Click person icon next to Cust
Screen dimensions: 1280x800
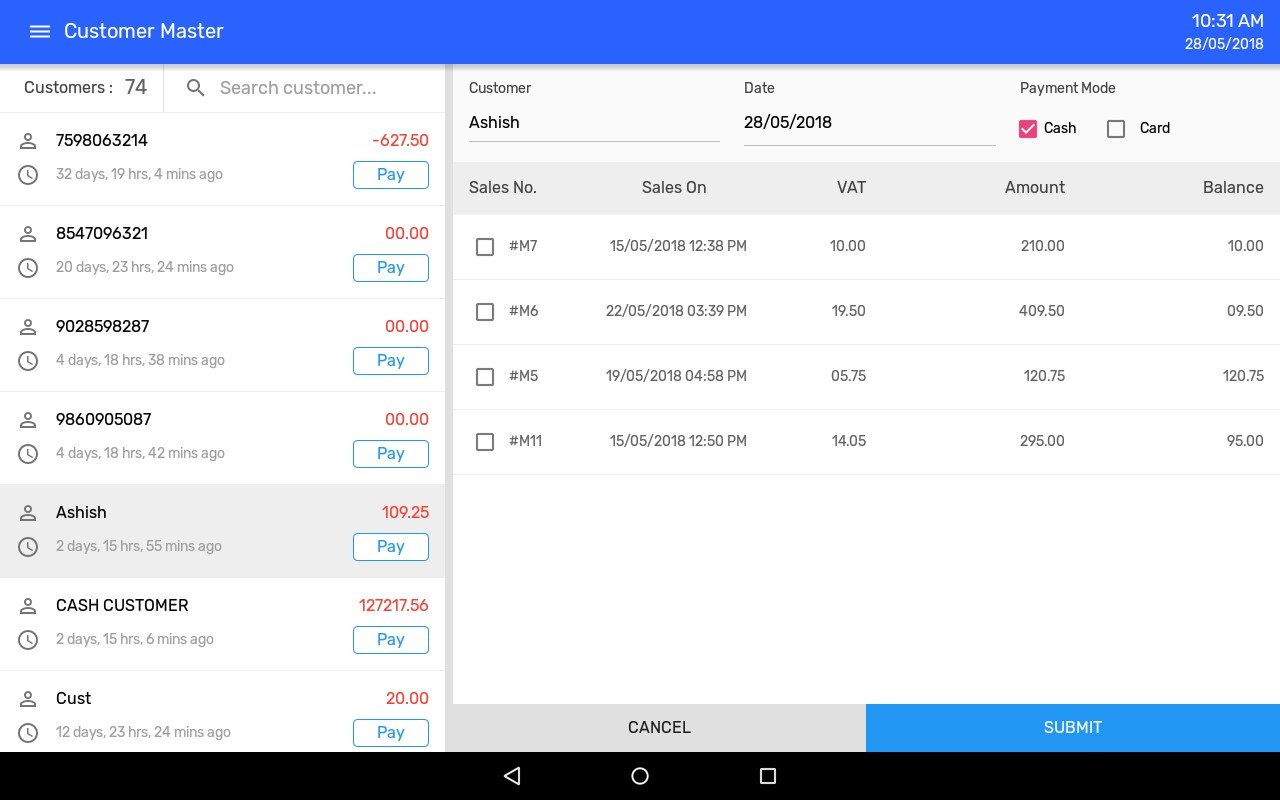click(28, 699)
